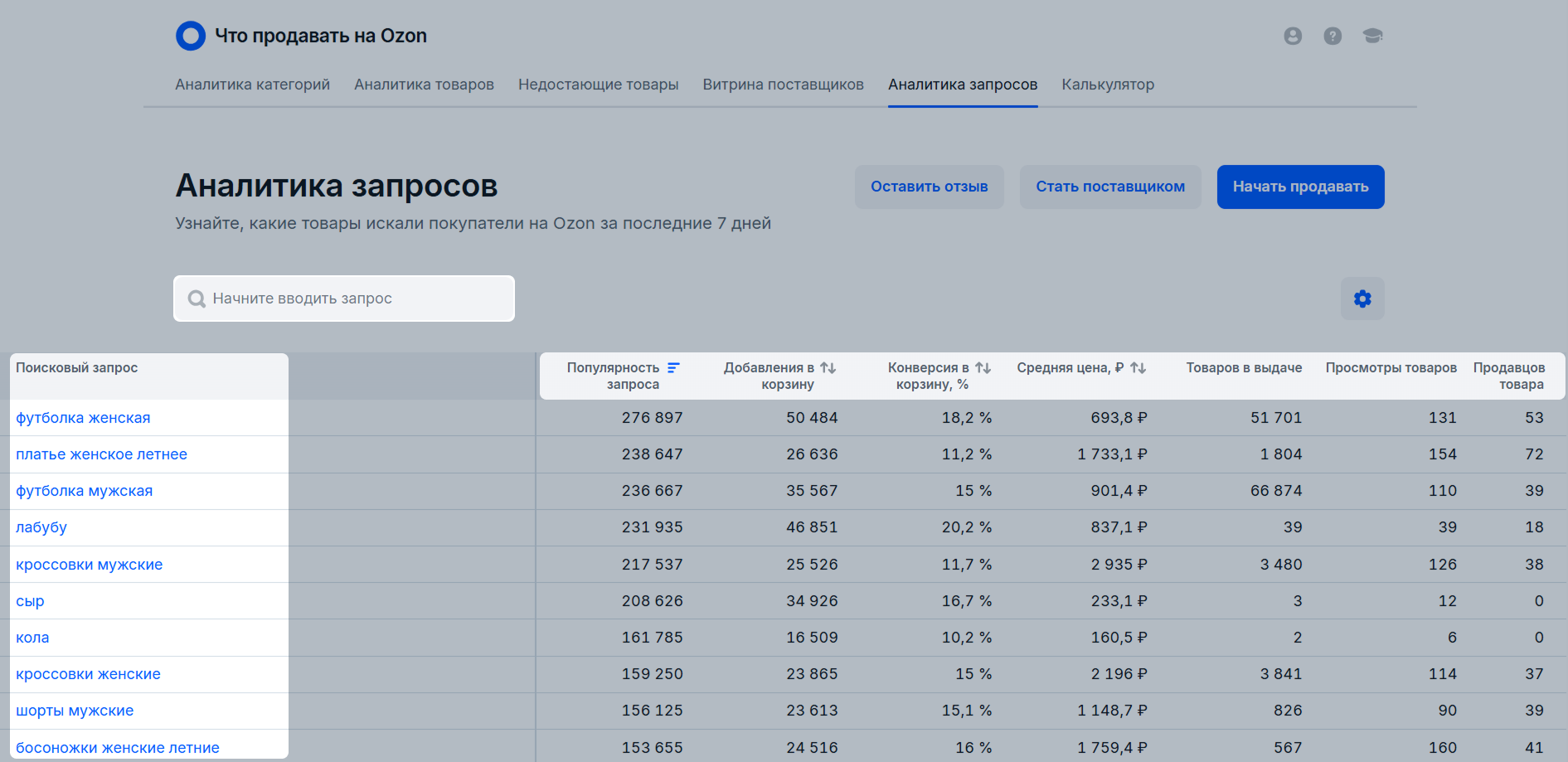This screenshot has height=762, width=1568.
Task: Open the help question mark icon
Action: (1333, 36)
